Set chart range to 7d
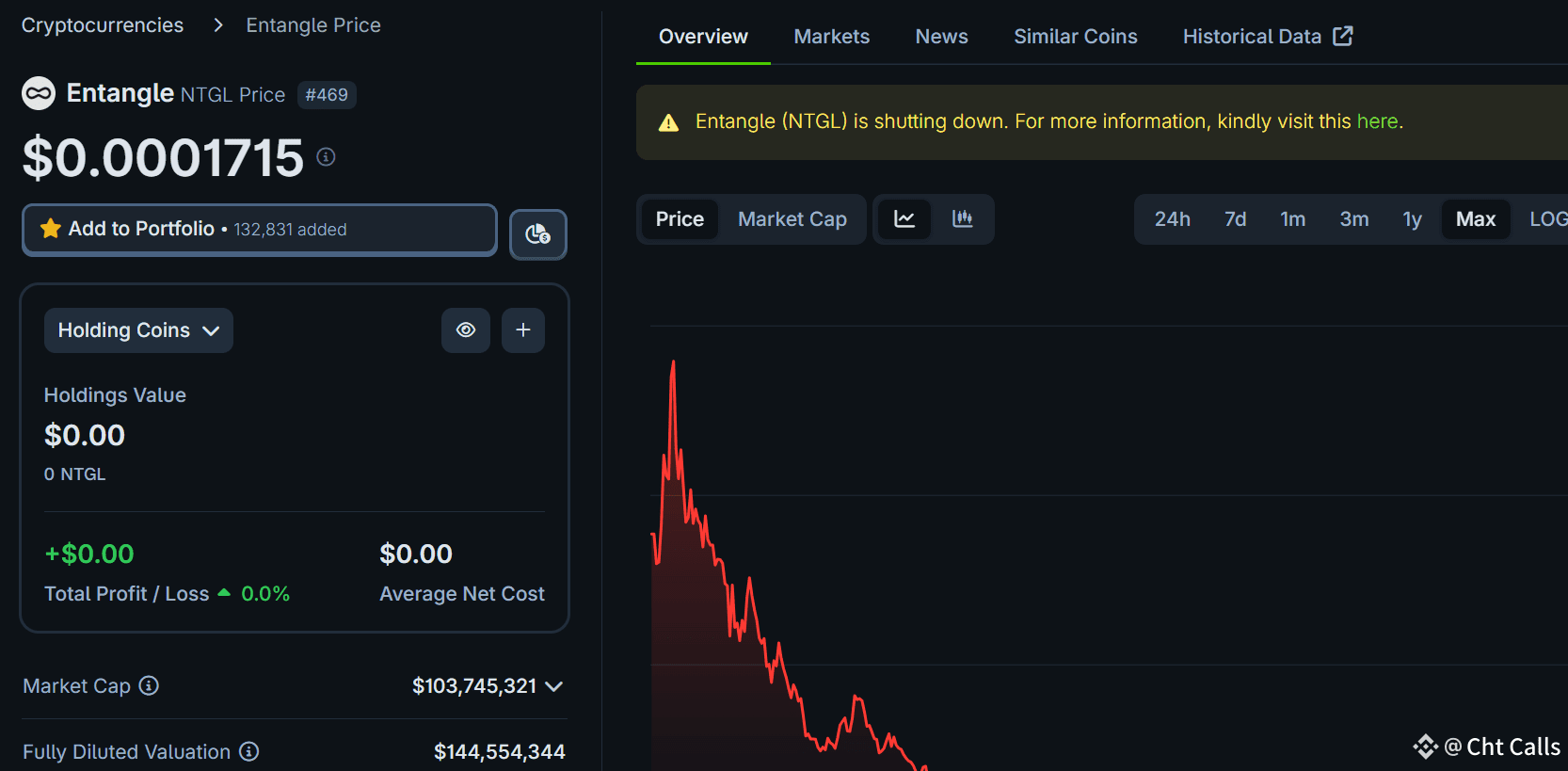Image resolution: width=1568 pixels, height=771 pixels. [x=1236, y=219]
